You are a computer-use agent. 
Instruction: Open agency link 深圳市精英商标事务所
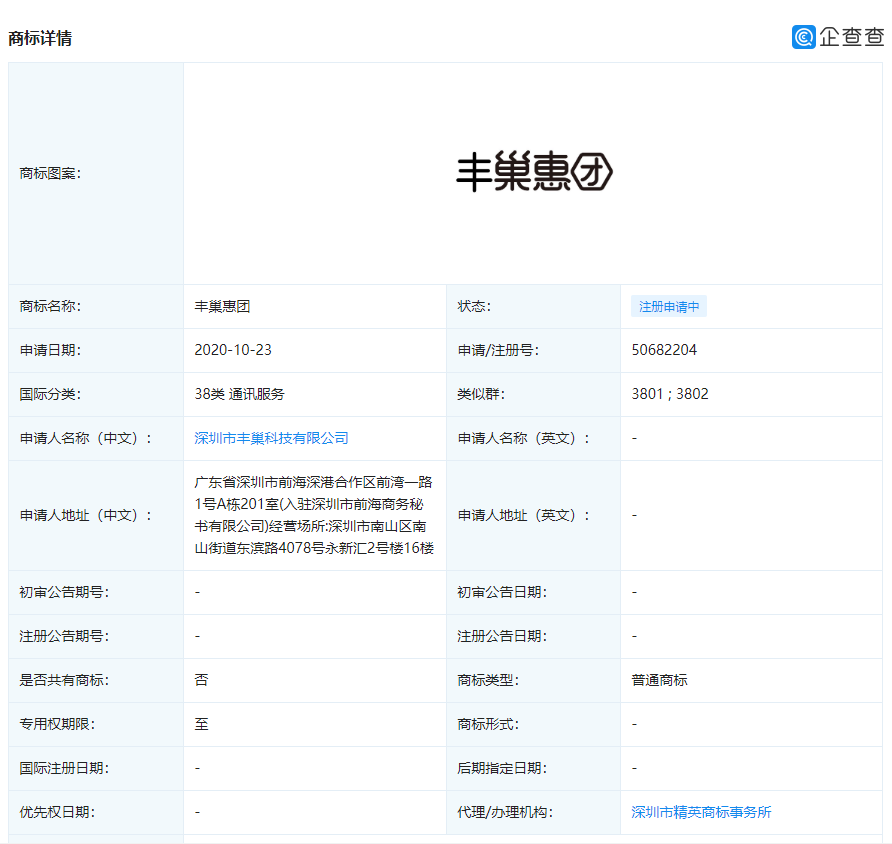pos(701,812)
